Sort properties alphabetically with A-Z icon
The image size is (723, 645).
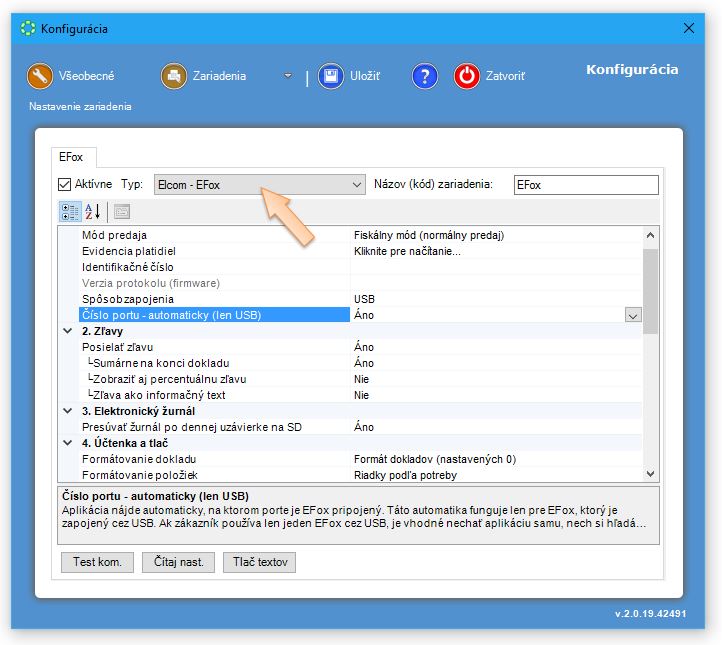tap(93, 211)
